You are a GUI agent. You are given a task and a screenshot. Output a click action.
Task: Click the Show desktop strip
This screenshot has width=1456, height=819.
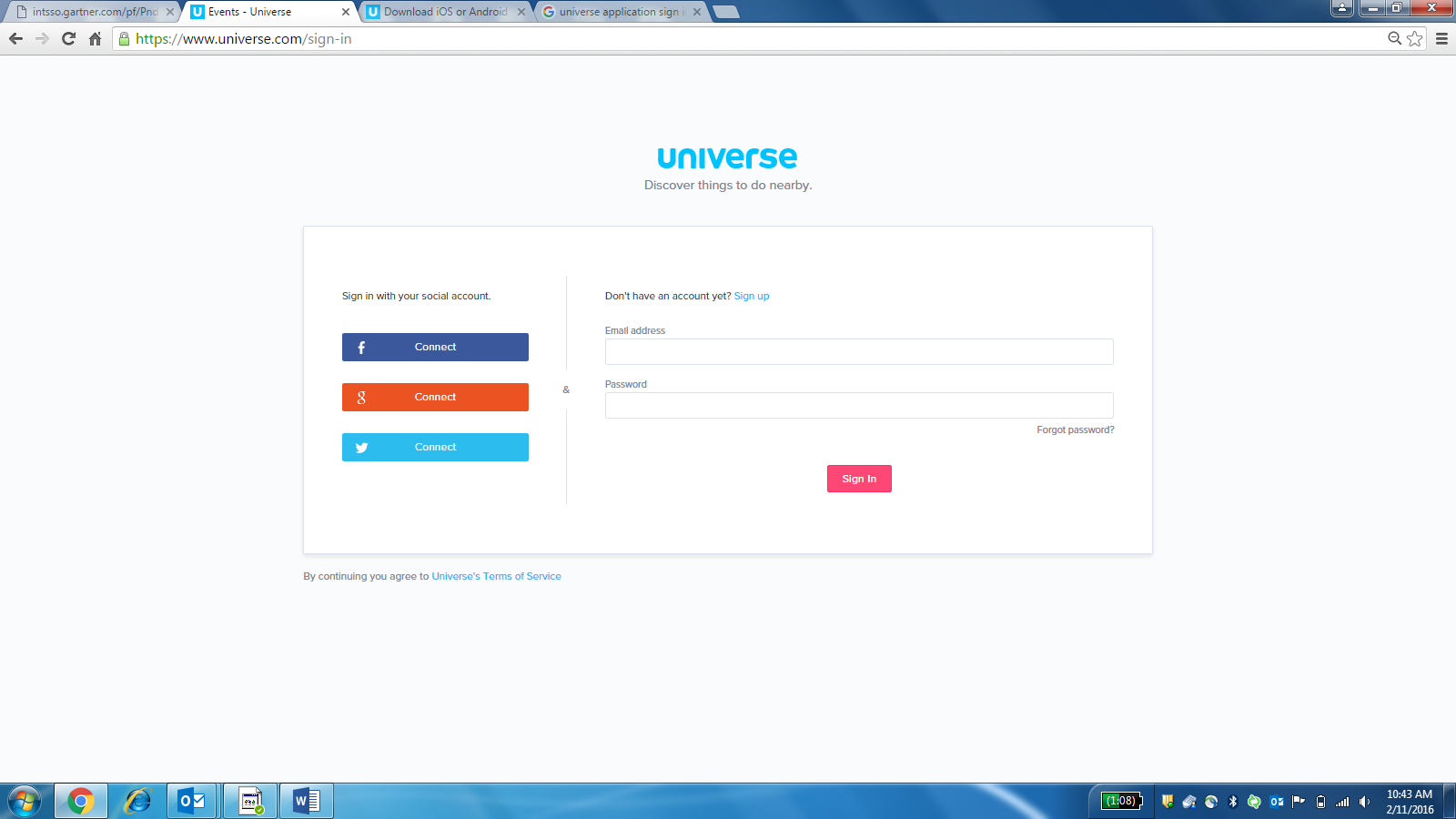pos(1450,801)
